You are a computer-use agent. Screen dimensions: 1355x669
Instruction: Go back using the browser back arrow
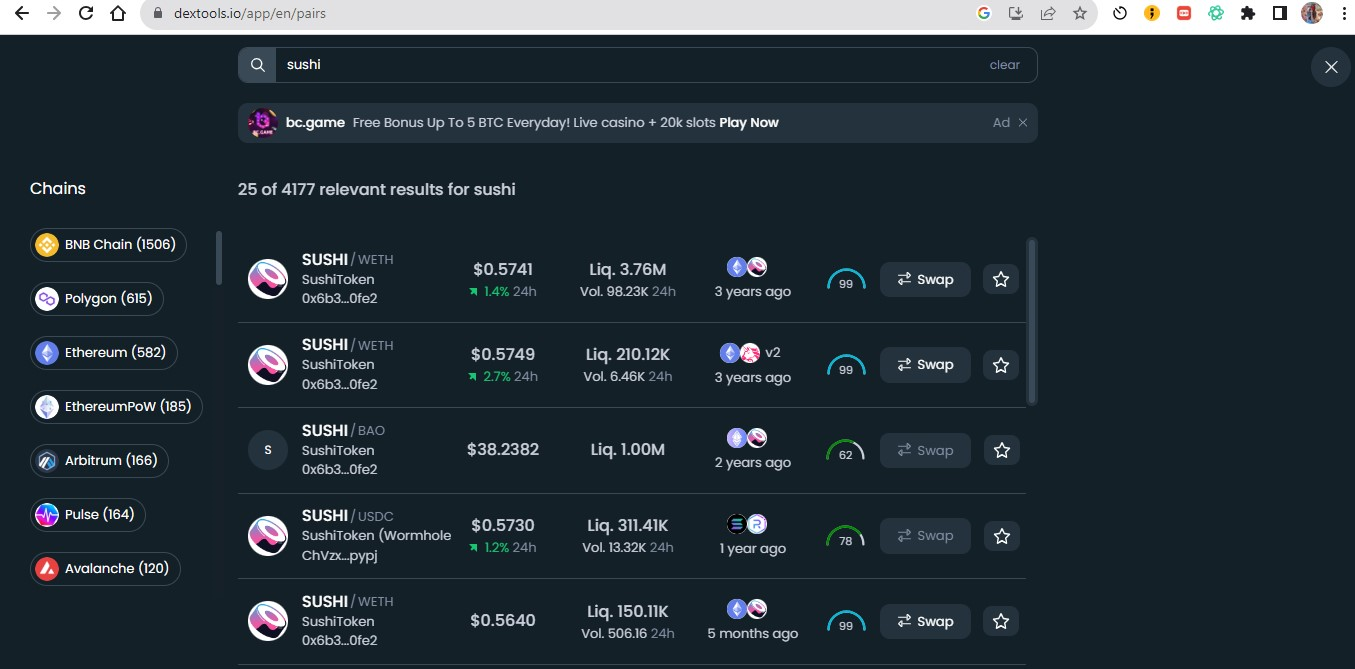(x=20, y=14)
